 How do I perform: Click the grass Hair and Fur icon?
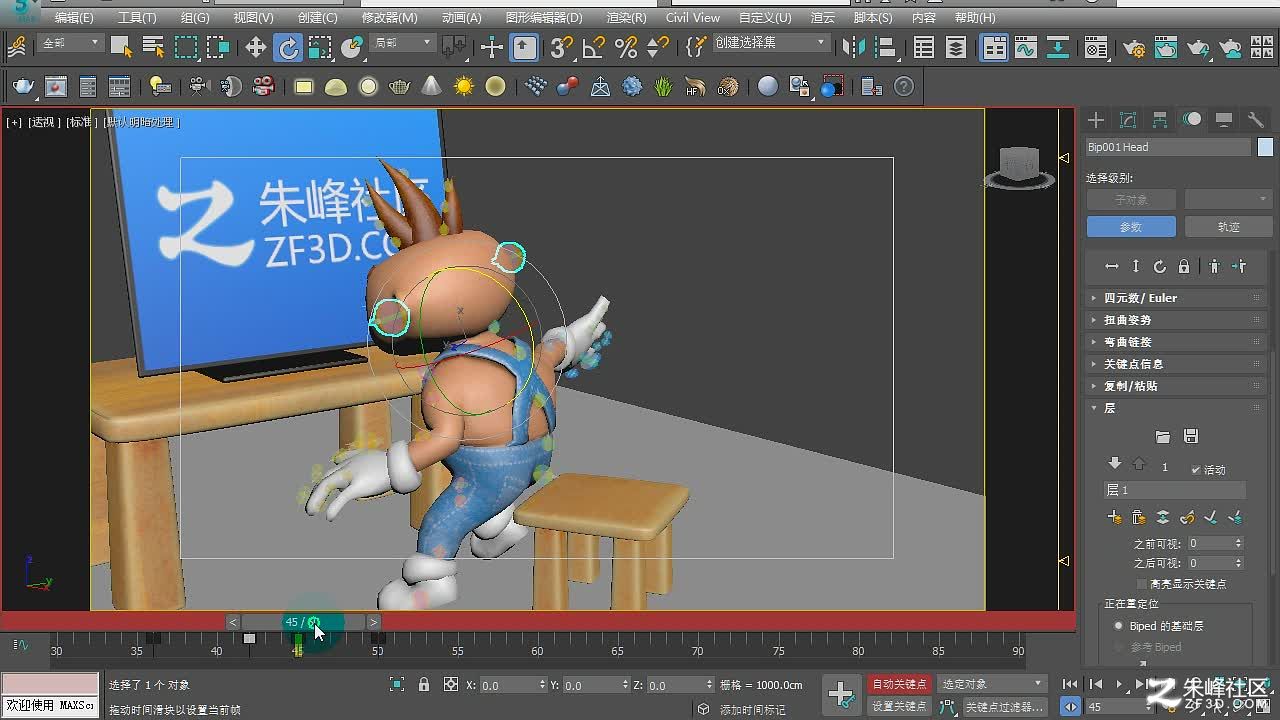click(x=664, y=87)
